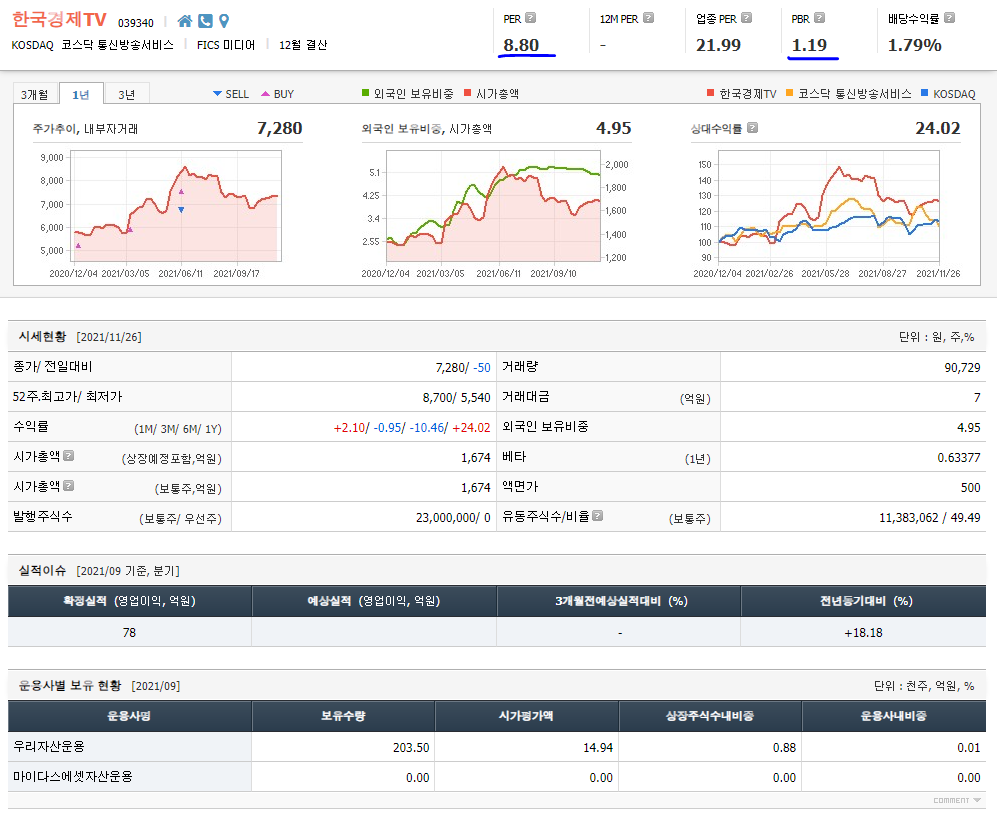The image size is (997, 815).
Task: Click help icon next to 유동주식수/비율
Action: pyautogui.click(x=598, y=516)
